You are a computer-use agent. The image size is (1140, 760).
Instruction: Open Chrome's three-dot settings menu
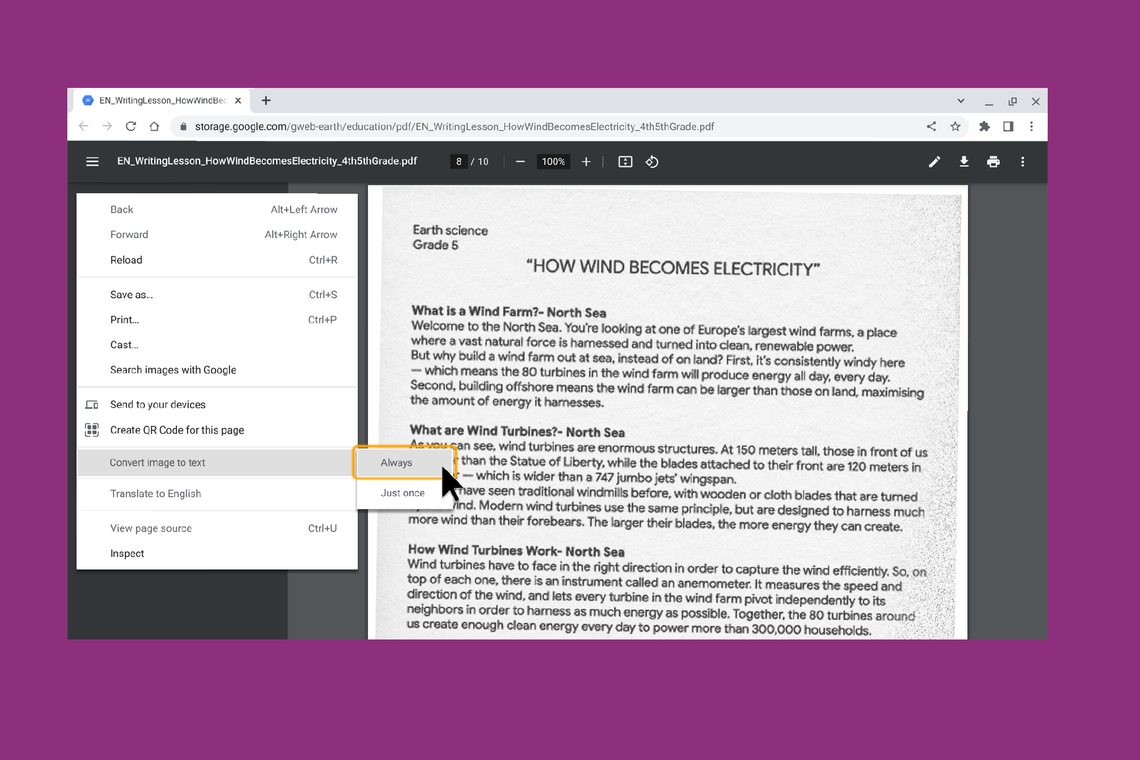click(1031, 127)
